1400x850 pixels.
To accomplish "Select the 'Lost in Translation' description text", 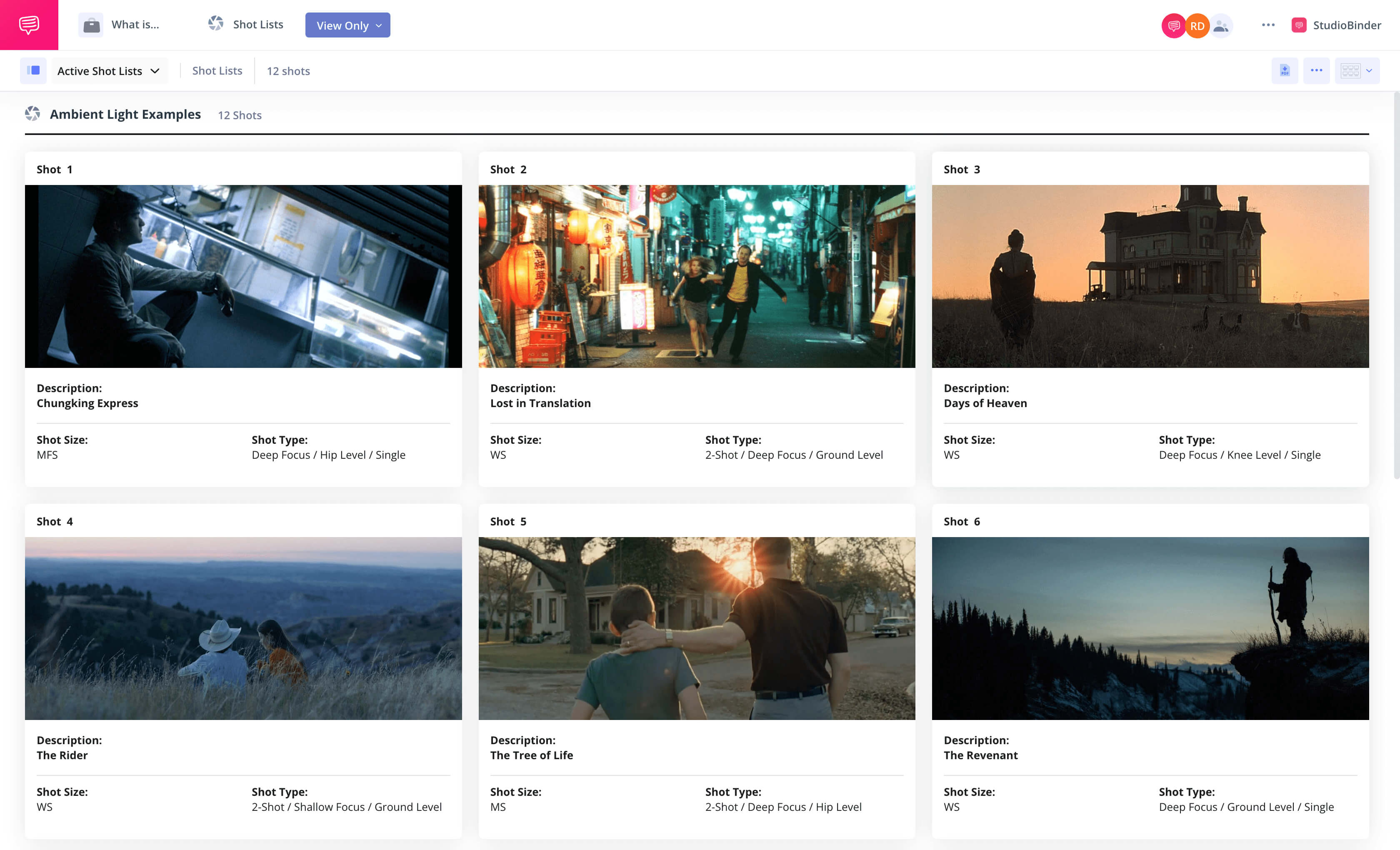I will 540,403.
